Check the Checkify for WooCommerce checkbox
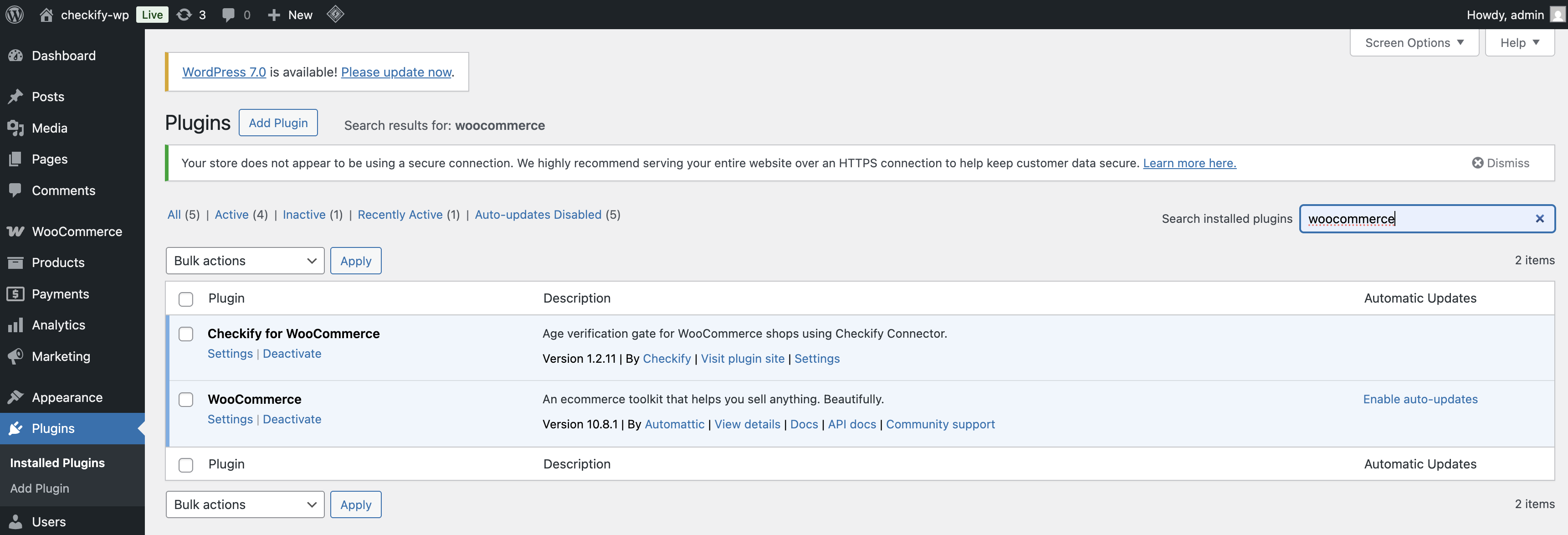1568x535 pixels. click(x=186, y=334)
